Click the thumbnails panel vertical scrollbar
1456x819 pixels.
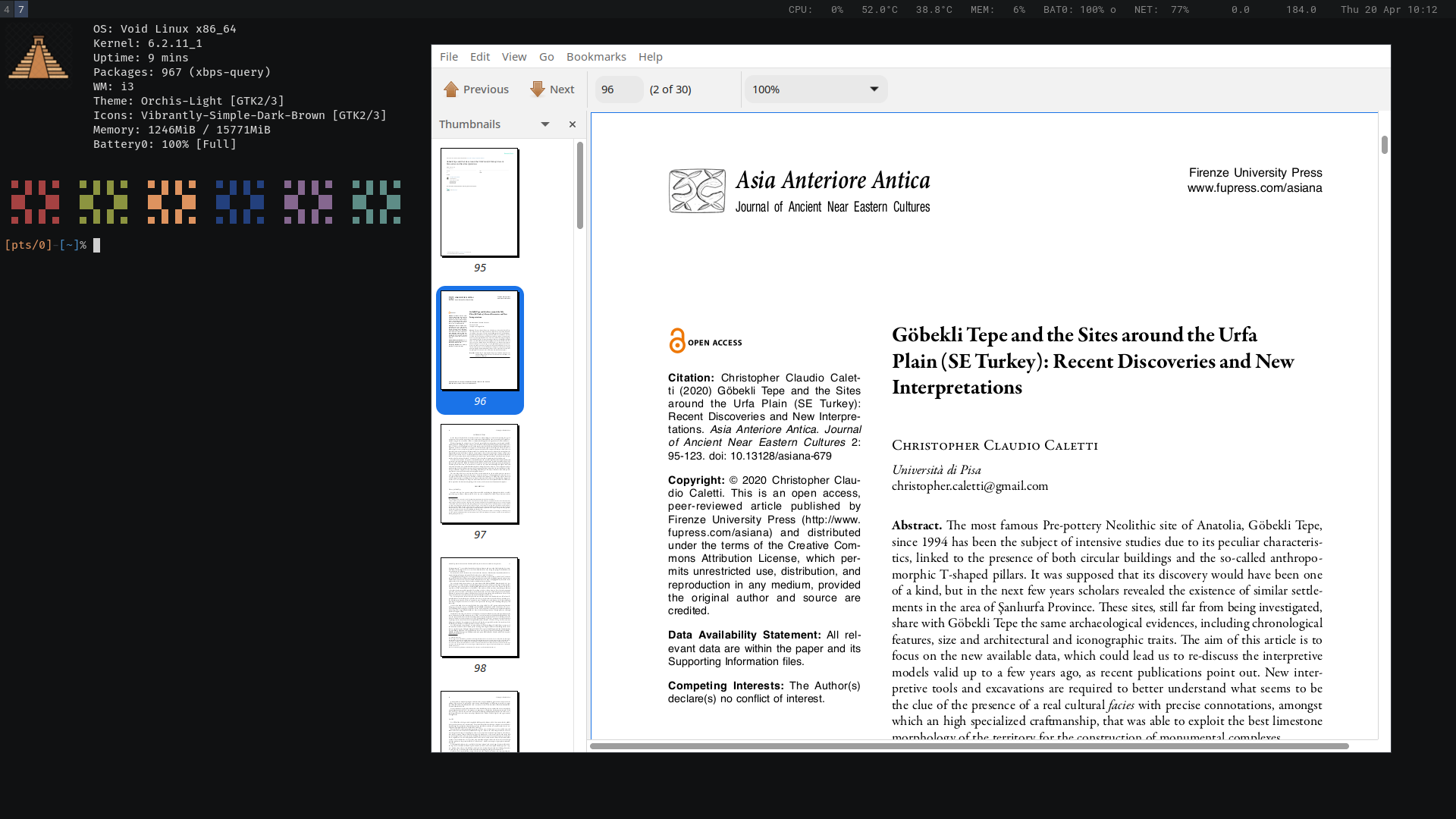point(580,186)
